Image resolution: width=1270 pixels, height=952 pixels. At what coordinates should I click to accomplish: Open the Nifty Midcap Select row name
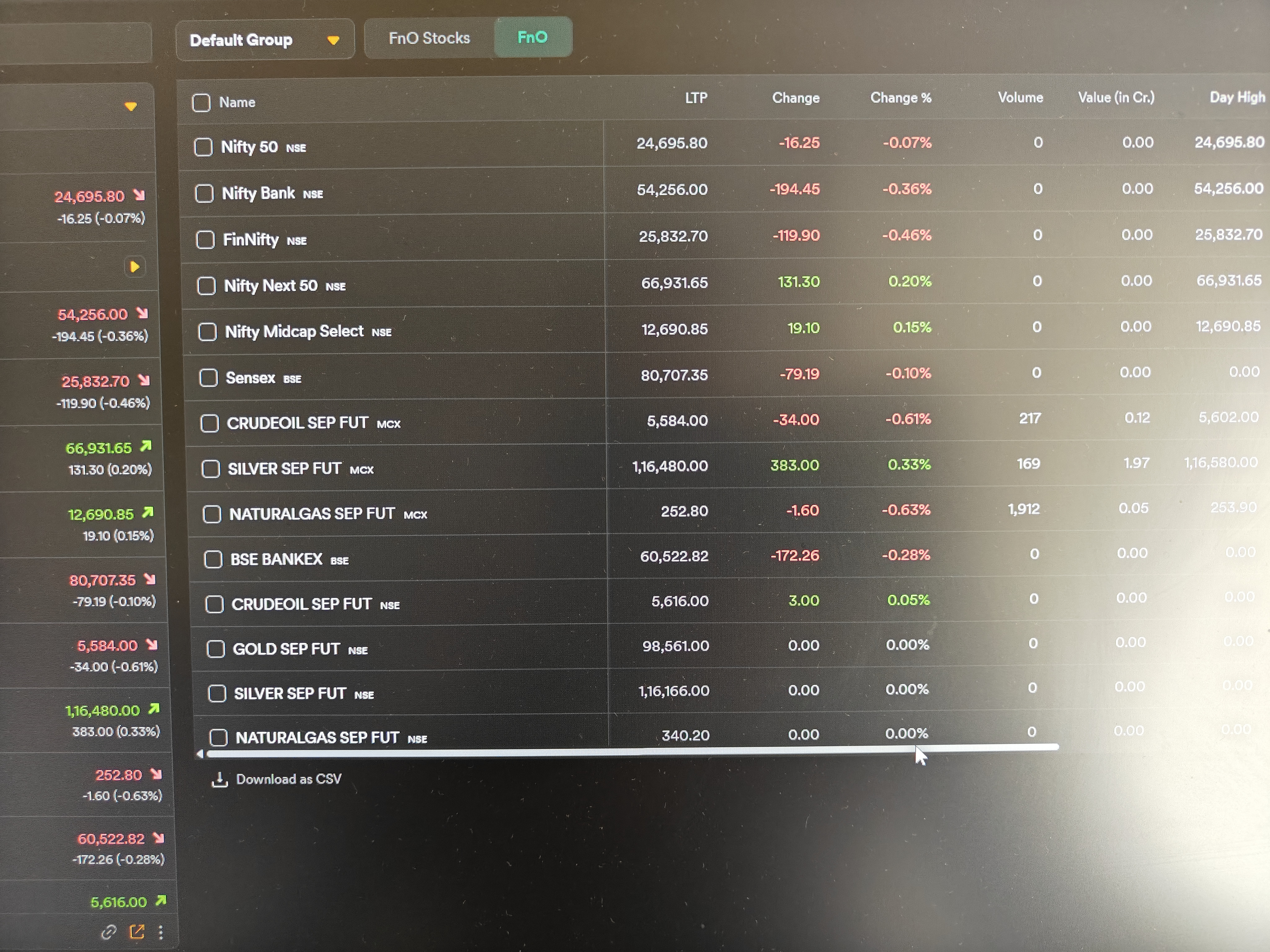pyautogui.click(x=308, y=332)
